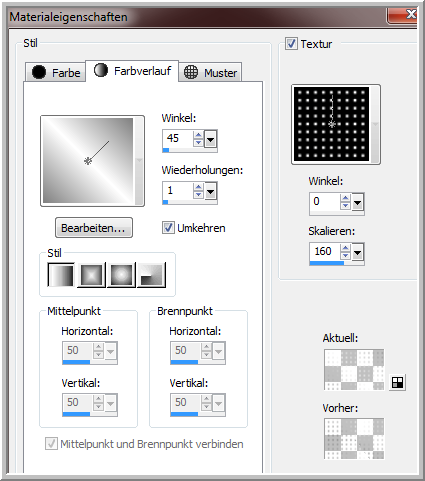
Task: Click the gradient sphere Farbverlauf tab icon
Action: 100,70
